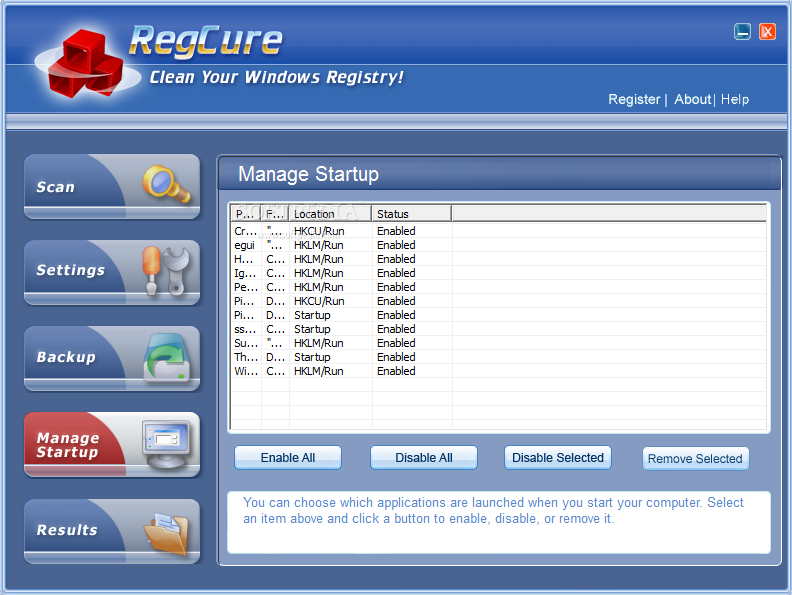Select the 'egui' startup row
The width and height of the screenshot is (792, 595).
[x=498, y=245]
